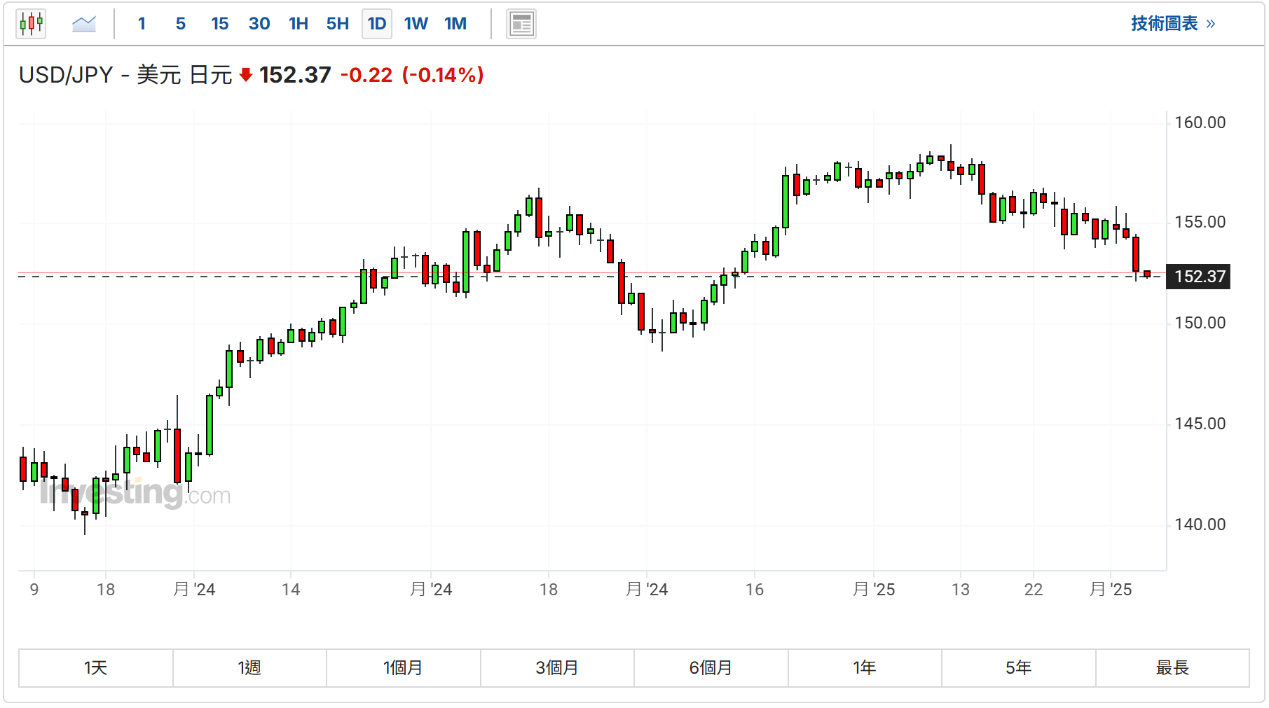1269x708 pixels.
Task: Select the candlestick chart type icon
Action: pyautogui.click(x=31, y=23)
